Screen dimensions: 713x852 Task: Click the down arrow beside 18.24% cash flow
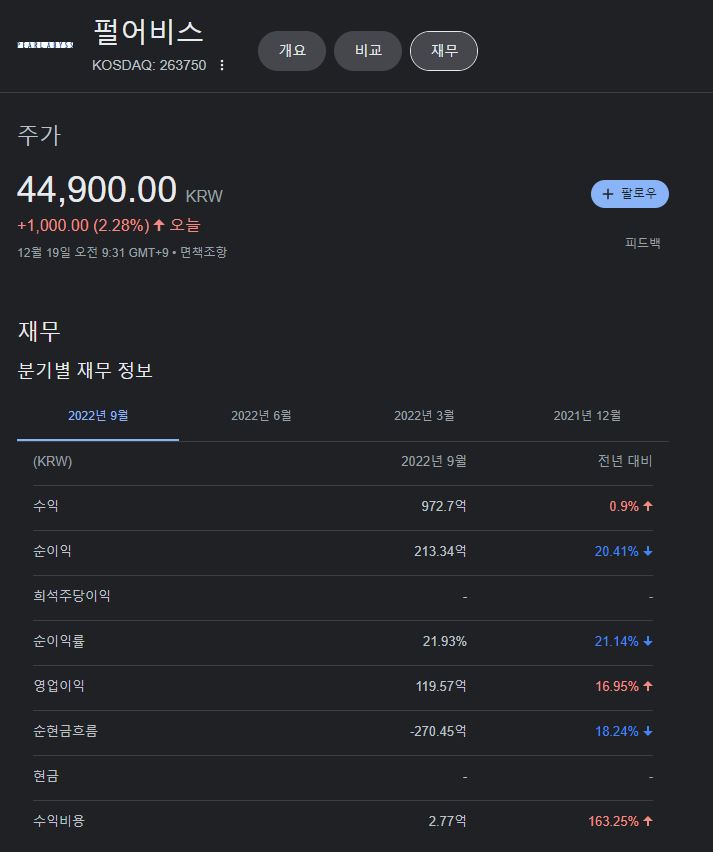[x=648, y=731]
